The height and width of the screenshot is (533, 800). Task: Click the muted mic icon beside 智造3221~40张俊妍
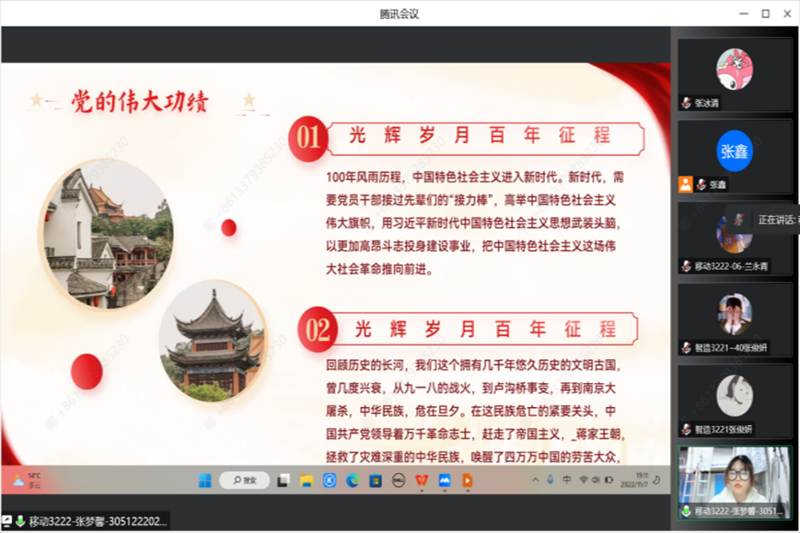point(686,348)
